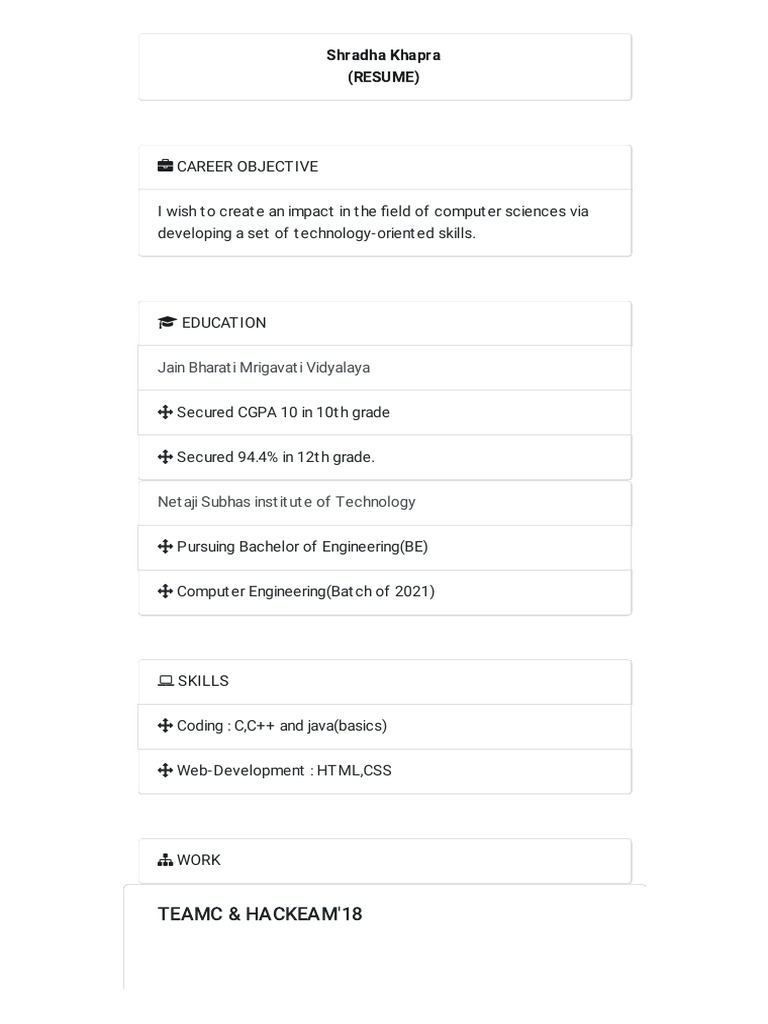Click the graduation cap icon beside Education
768x1024 pixels.
click(x=167, y=322)
